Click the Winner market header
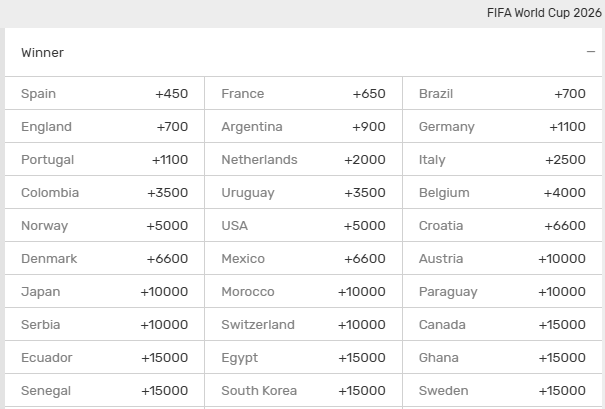 [x=43, y=53]
